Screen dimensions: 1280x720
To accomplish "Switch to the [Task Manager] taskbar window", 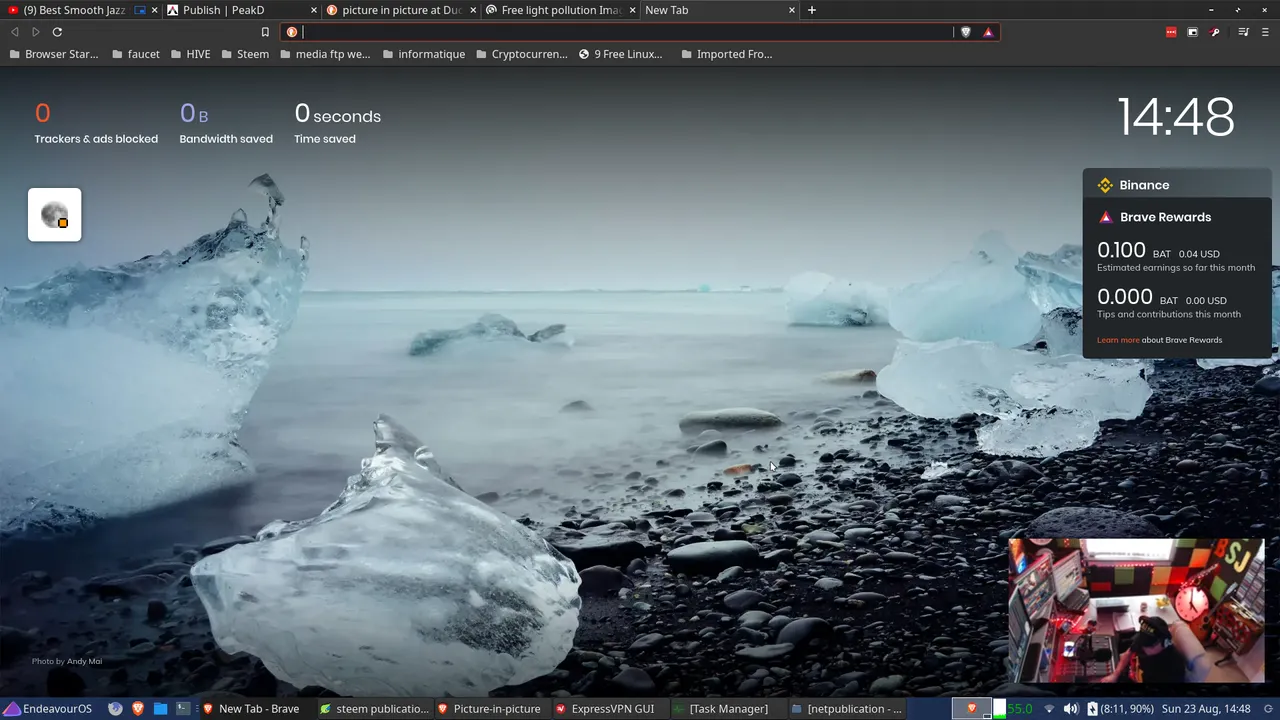I will 726,709.
